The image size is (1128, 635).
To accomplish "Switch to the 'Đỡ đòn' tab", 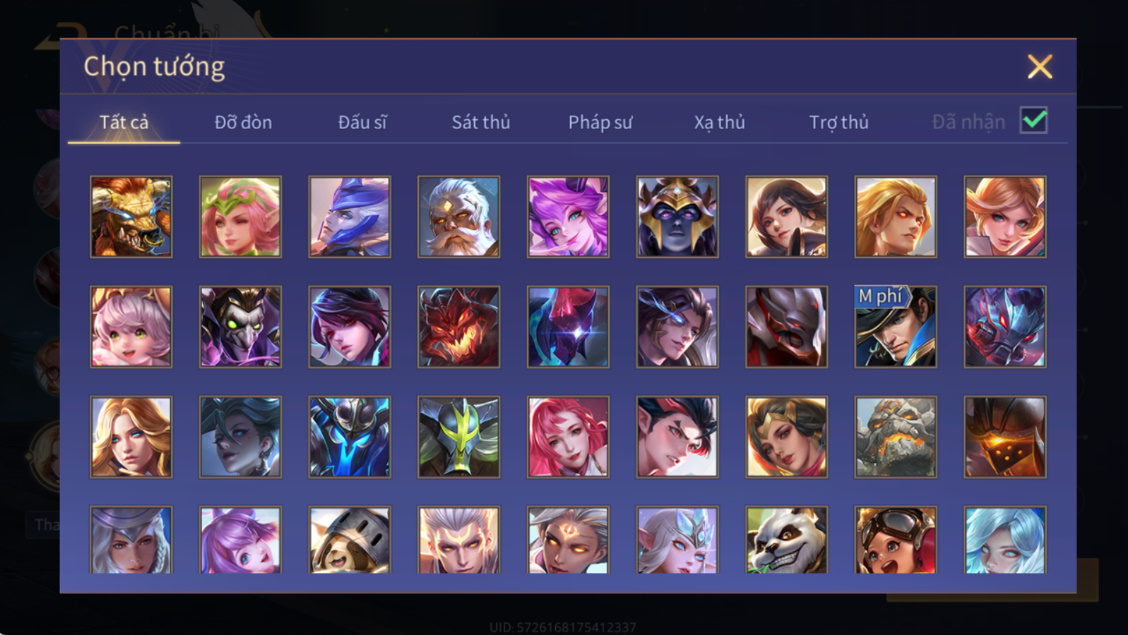I will 243,122.
